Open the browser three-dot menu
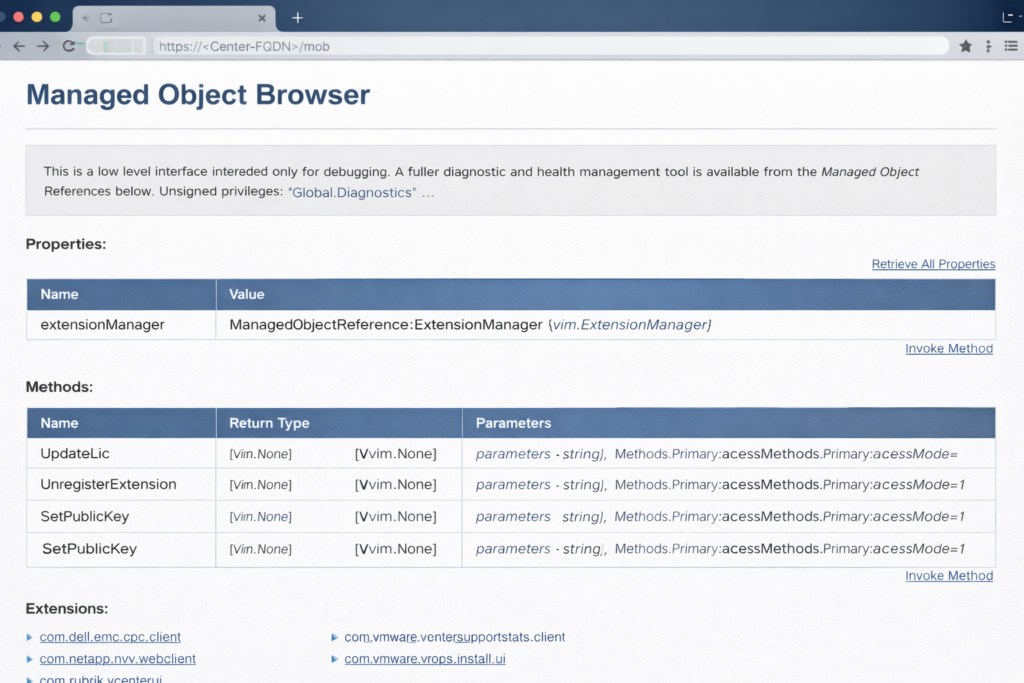This screenshot has height=683, width=1024. (987, 45)
